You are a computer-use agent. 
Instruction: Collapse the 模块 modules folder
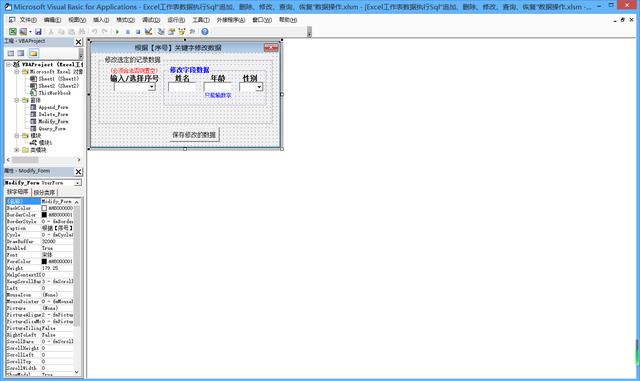click(x=17, y=136)
